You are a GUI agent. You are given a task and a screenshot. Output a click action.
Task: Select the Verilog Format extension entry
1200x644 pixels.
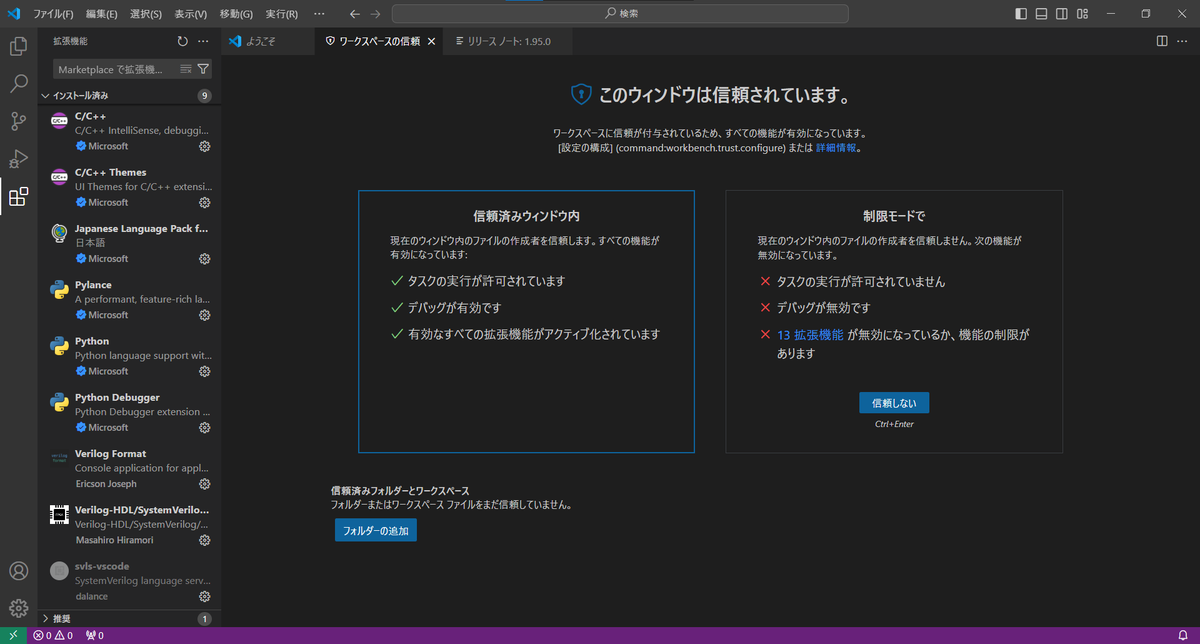[129, 469]
